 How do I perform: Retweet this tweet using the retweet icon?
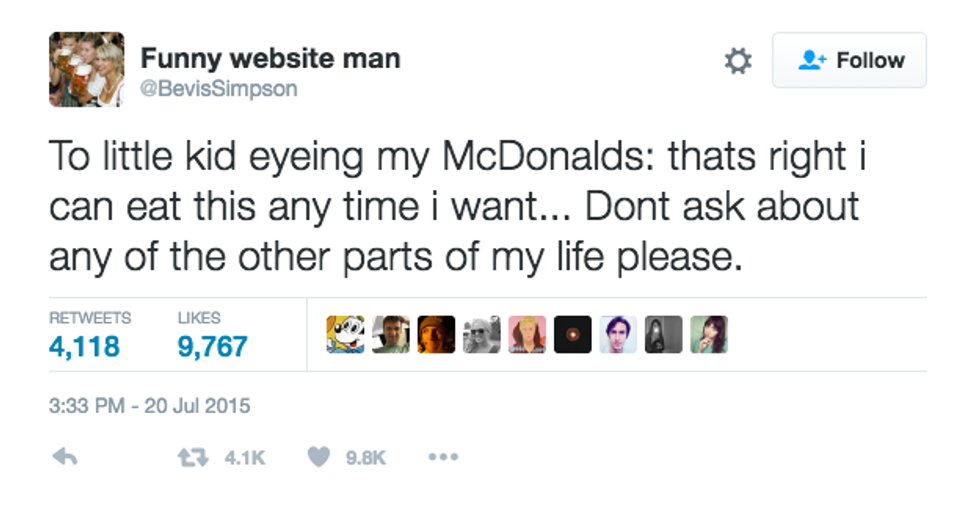click(190, 457)
